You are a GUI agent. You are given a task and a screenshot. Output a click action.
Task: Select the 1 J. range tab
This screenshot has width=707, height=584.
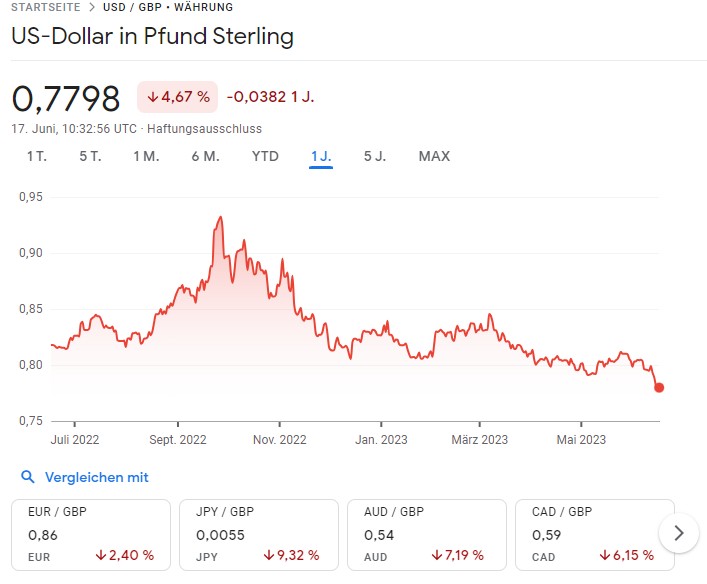coord(321,156)
